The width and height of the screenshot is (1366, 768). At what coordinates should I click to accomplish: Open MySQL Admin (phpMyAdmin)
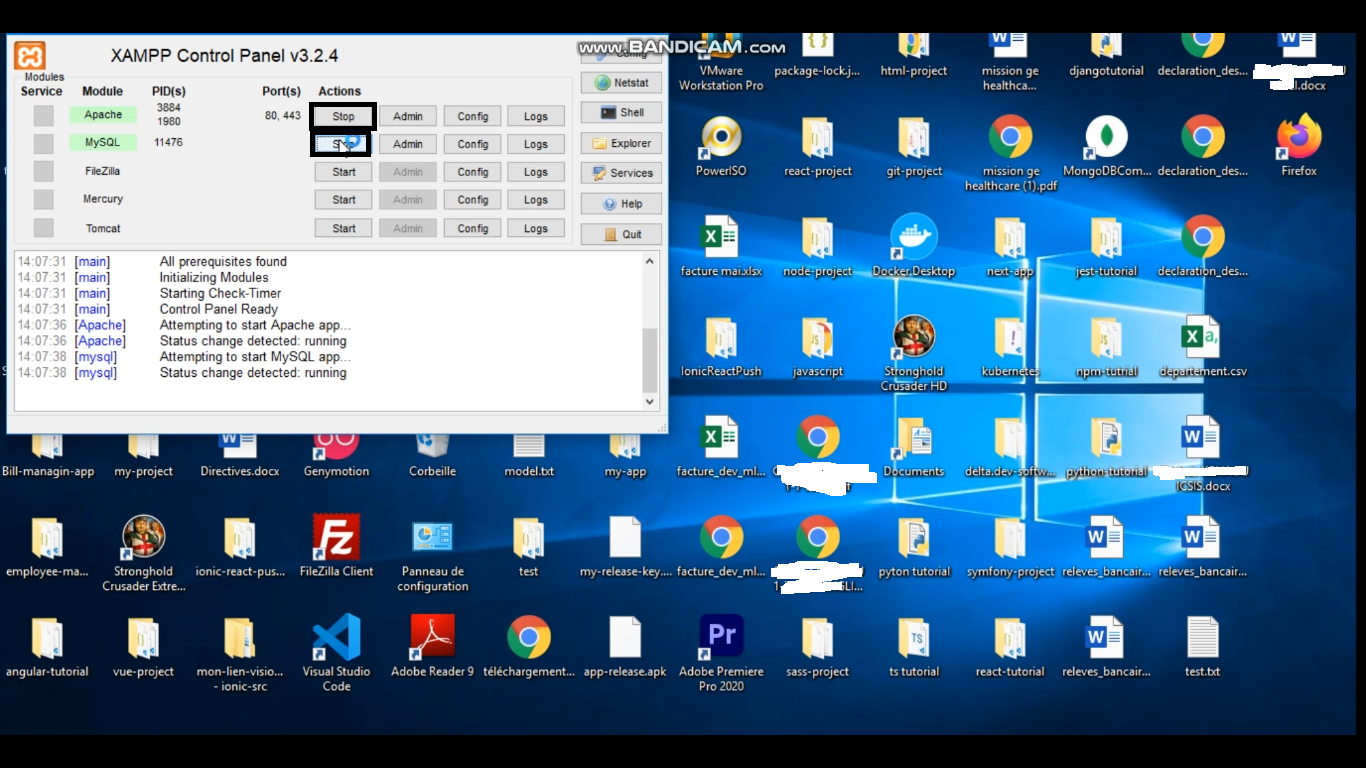(408, 144)
